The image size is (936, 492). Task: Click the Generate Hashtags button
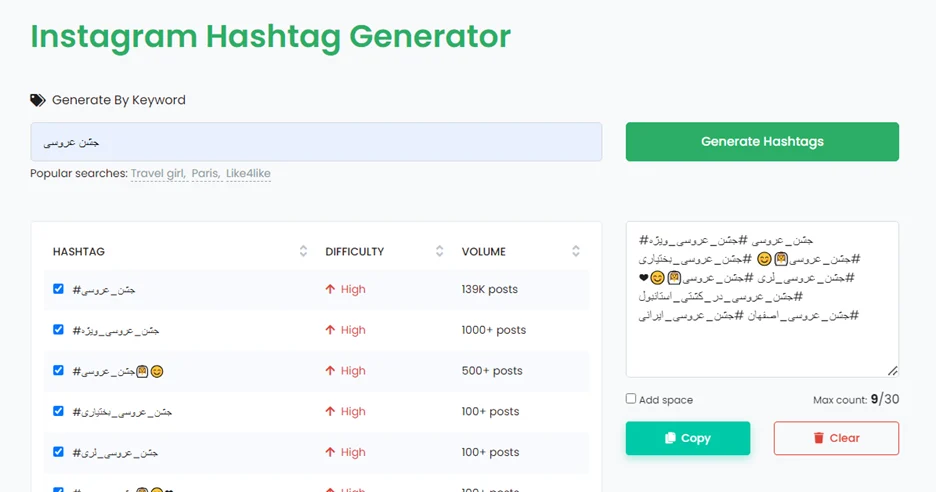(x=762, y=142)
